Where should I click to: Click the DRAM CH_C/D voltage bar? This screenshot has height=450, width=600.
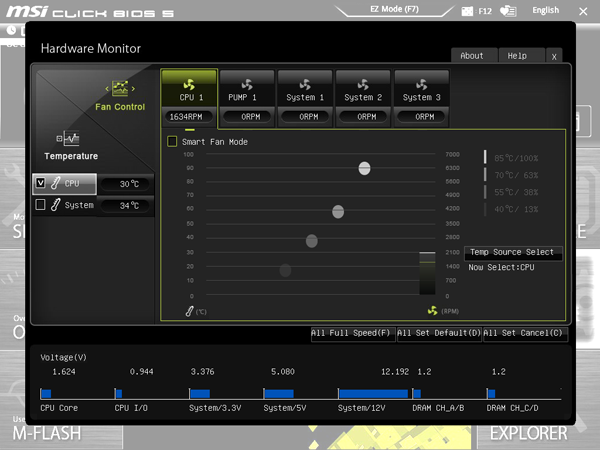tap(491, 393)
